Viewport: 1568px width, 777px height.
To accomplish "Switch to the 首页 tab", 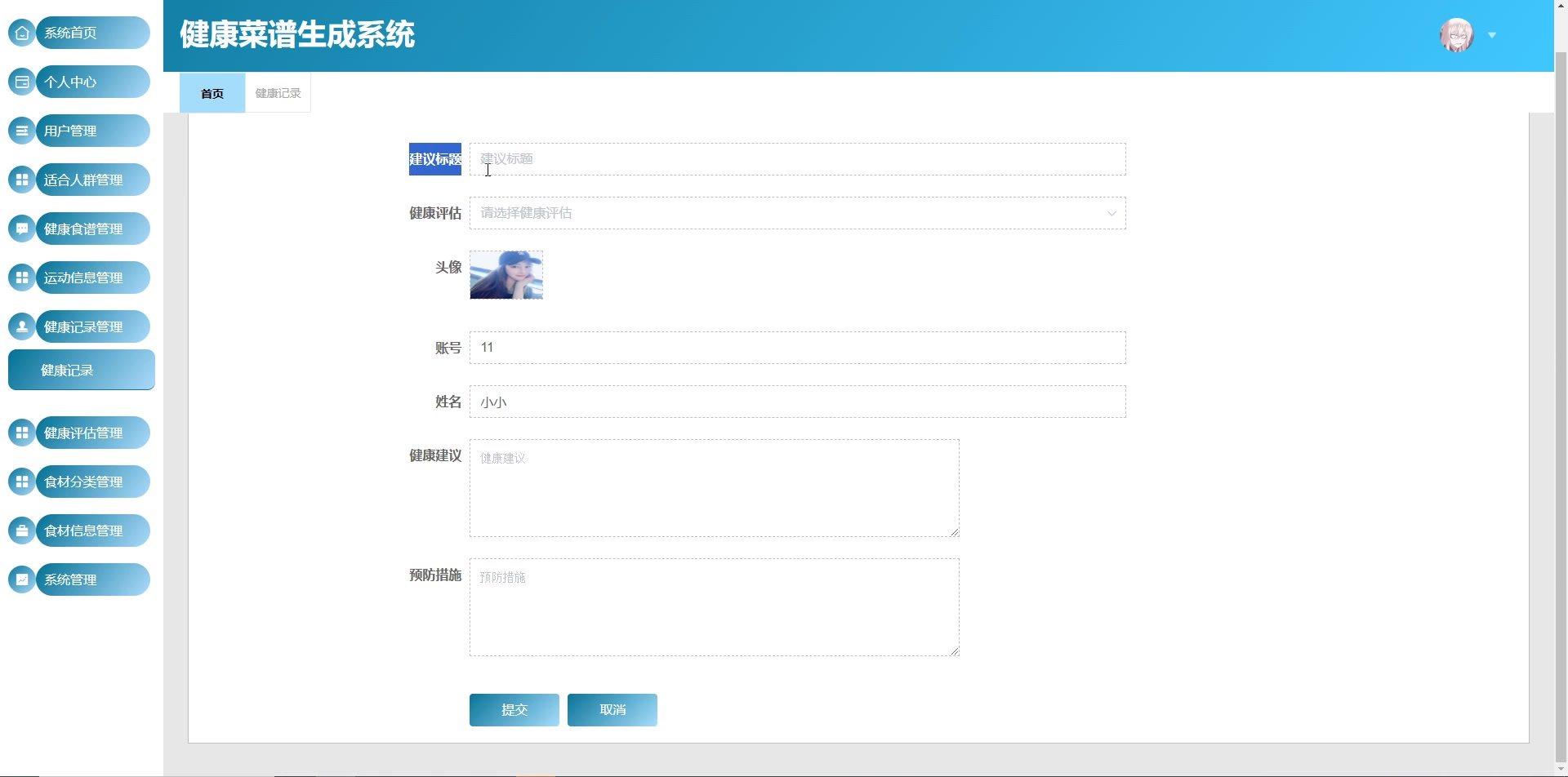I will point(212,93).
